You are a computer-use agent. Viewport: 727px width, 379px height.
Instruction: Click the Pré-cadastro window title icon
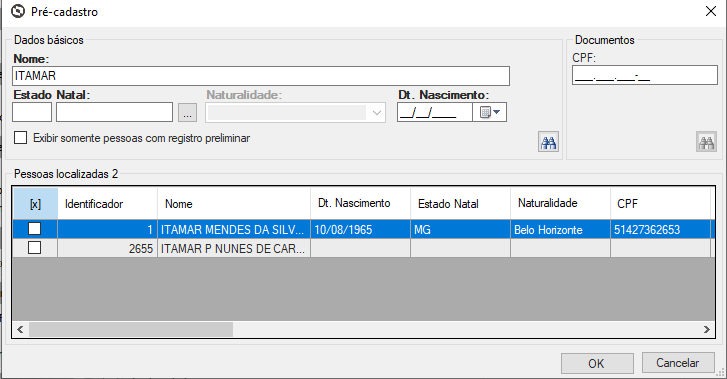(18, 11)
